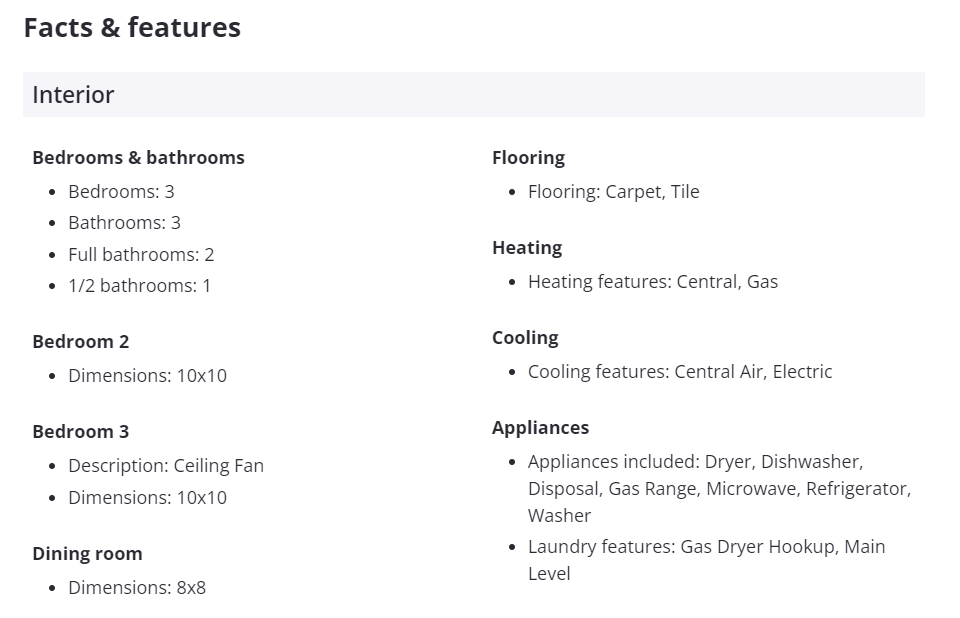Image resolution: width=960 pixels, height=618 pixels.
Task: Click the Heating subheading
Action: coord(527,248)
